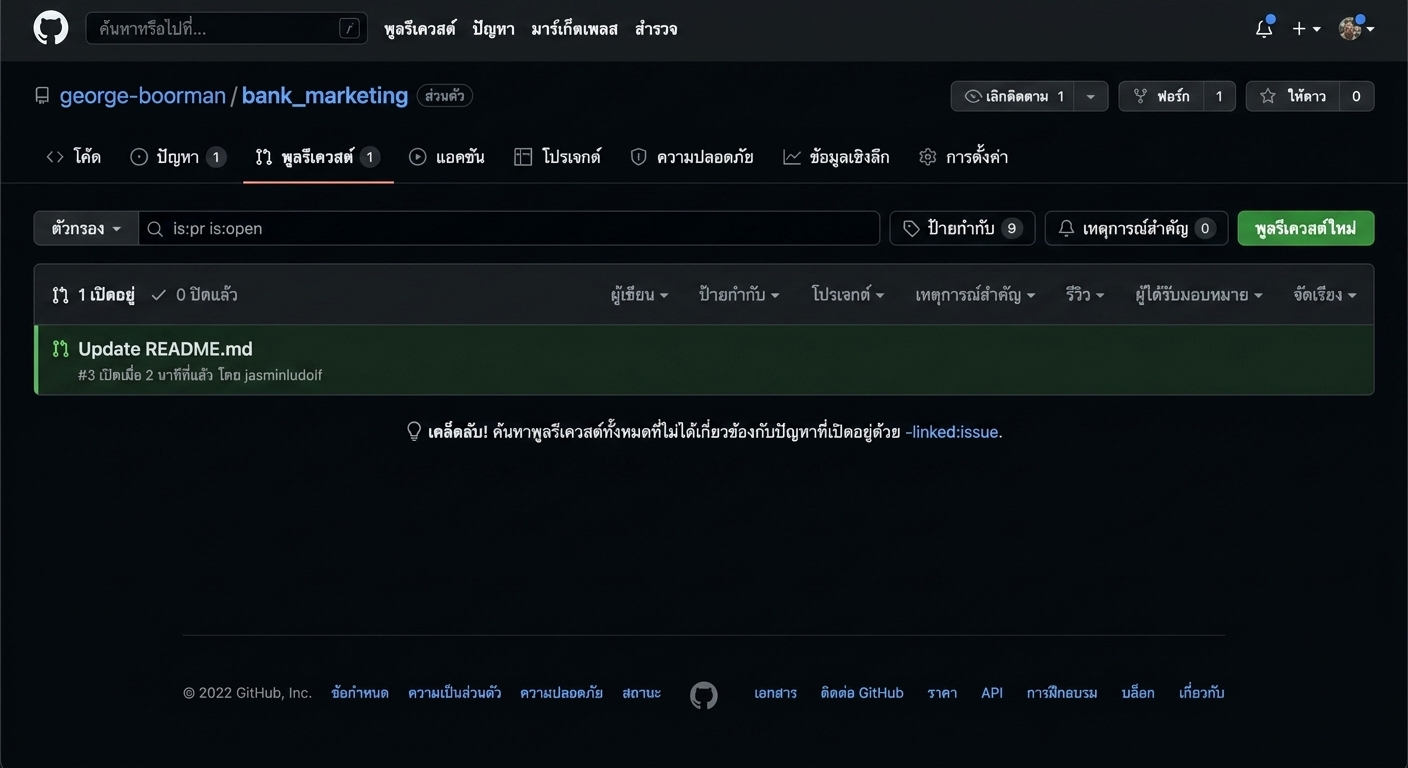Expand the ตัวกรอง filters dropdown
The height and width of the screenshot is (768, 1408).
click(x=86, y=228)
